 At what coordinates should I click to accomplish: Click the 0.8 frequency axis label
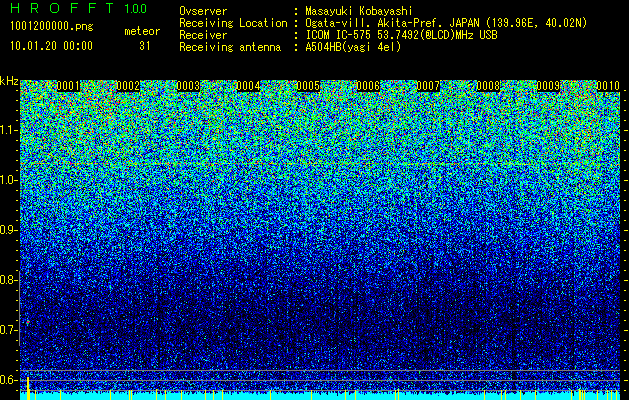click(x=8, y=280)
